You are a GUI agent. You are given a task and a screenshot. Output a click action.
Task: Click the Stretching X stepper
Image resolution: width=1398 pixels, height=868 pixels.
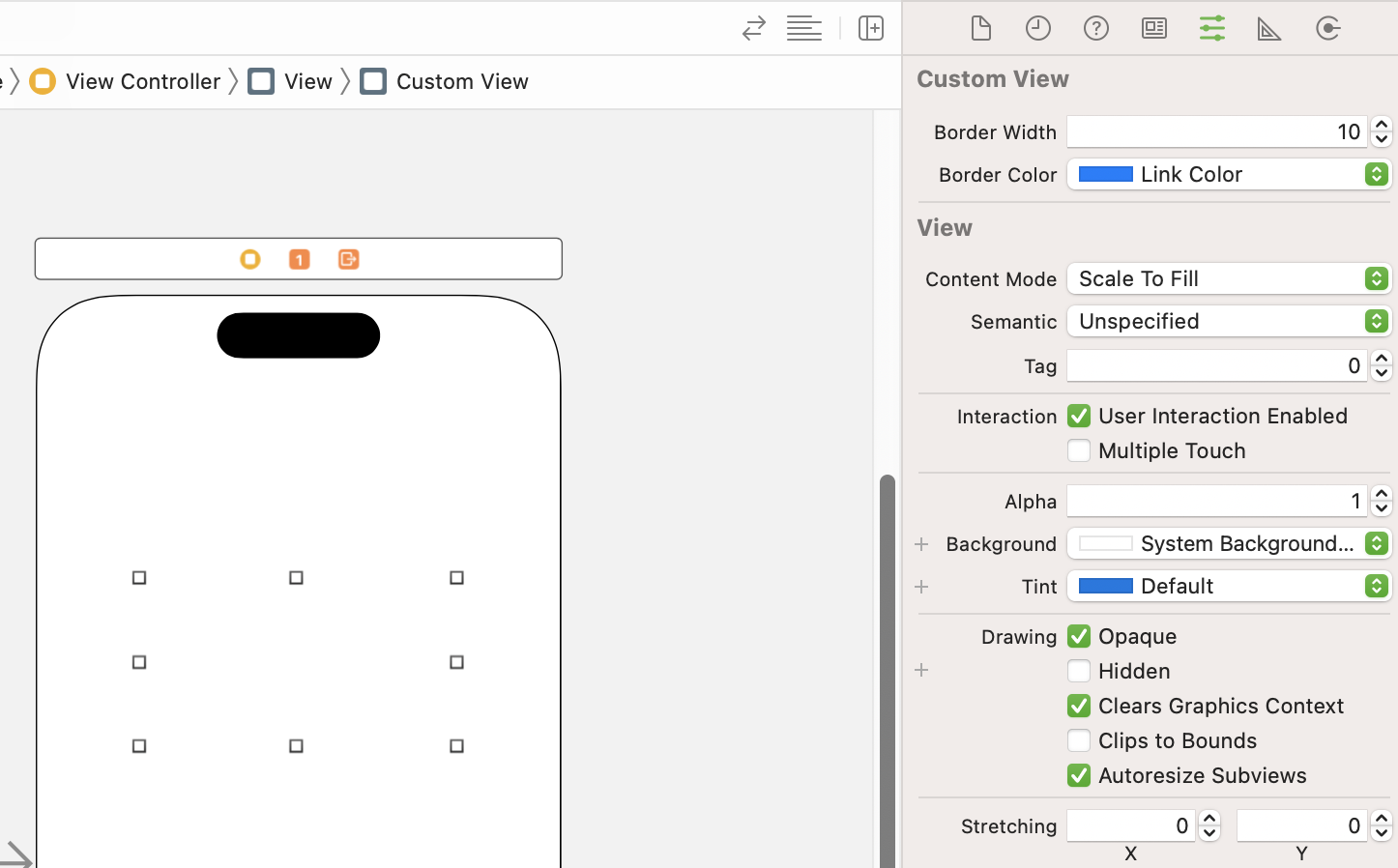(x=1209, y=826)
